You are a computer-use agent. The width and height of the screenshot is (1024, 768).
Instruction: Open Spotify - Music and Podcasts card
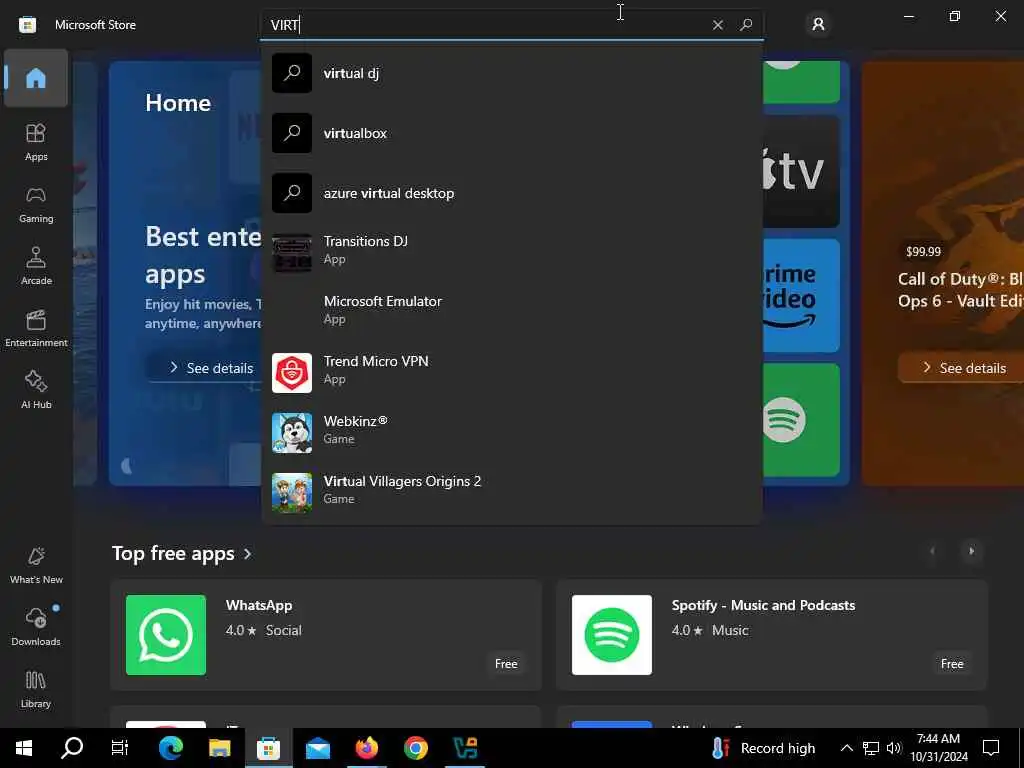click(771, 635)
